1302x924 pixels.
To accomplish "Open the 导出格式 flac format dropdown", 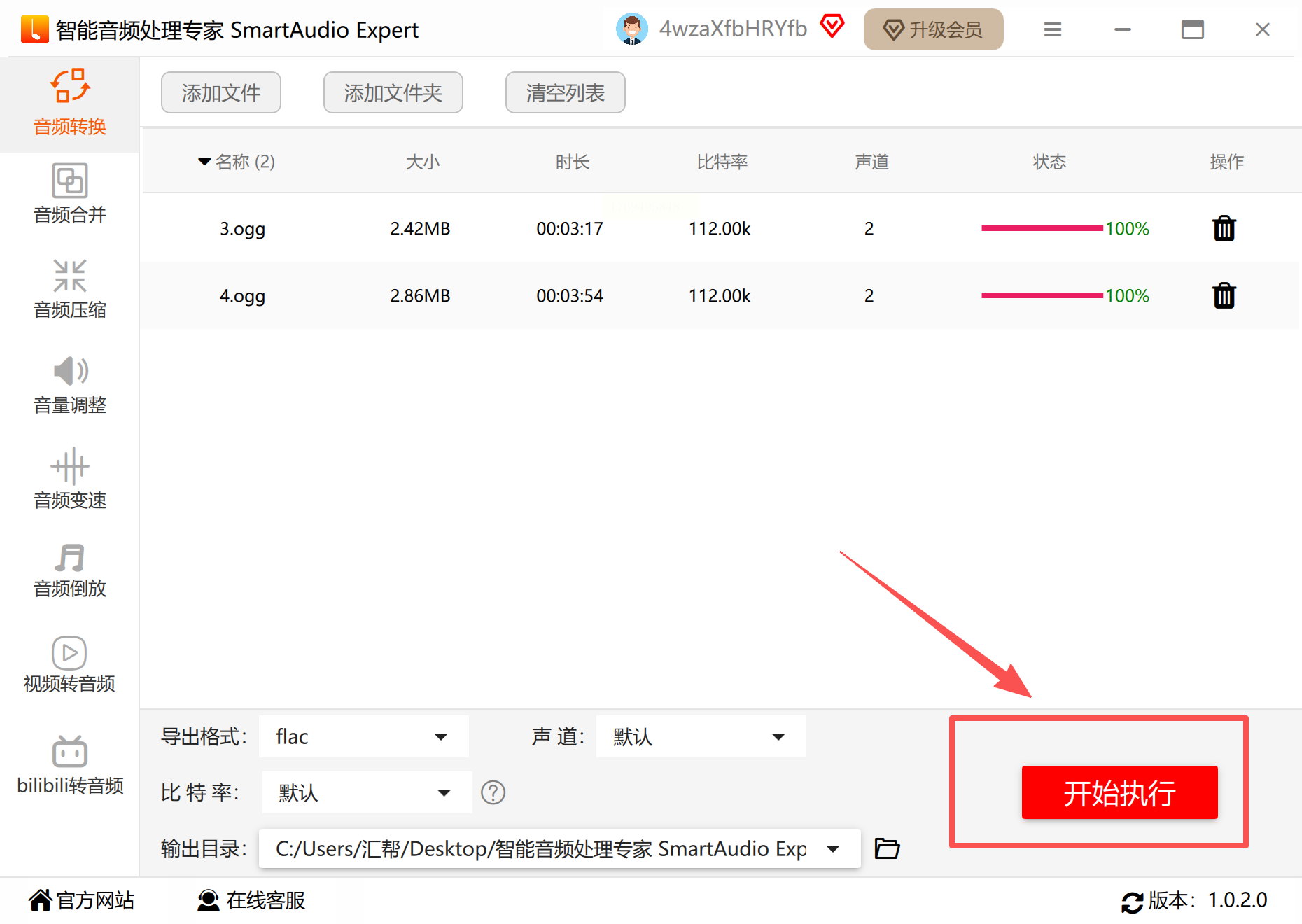I will [364, 736].
